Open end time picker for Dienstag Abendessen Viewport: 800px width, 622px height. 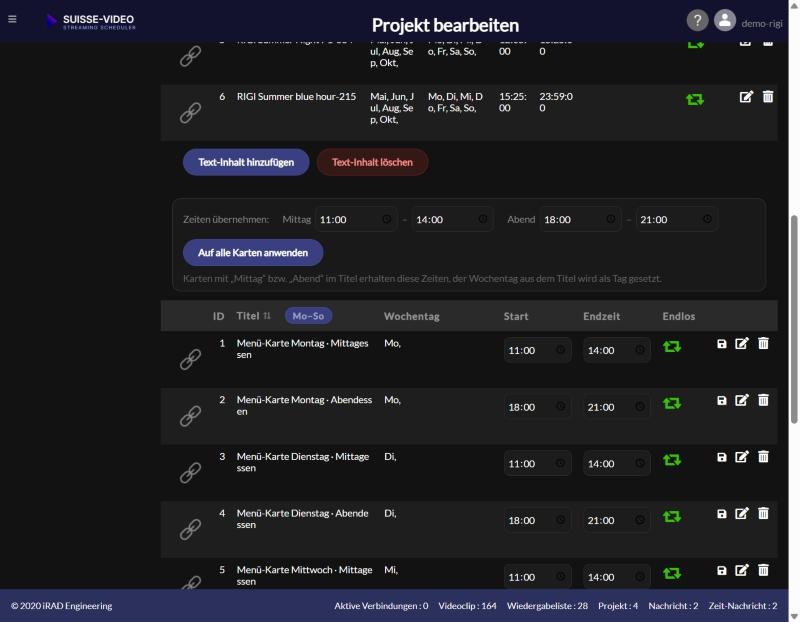tap(640, 519)
